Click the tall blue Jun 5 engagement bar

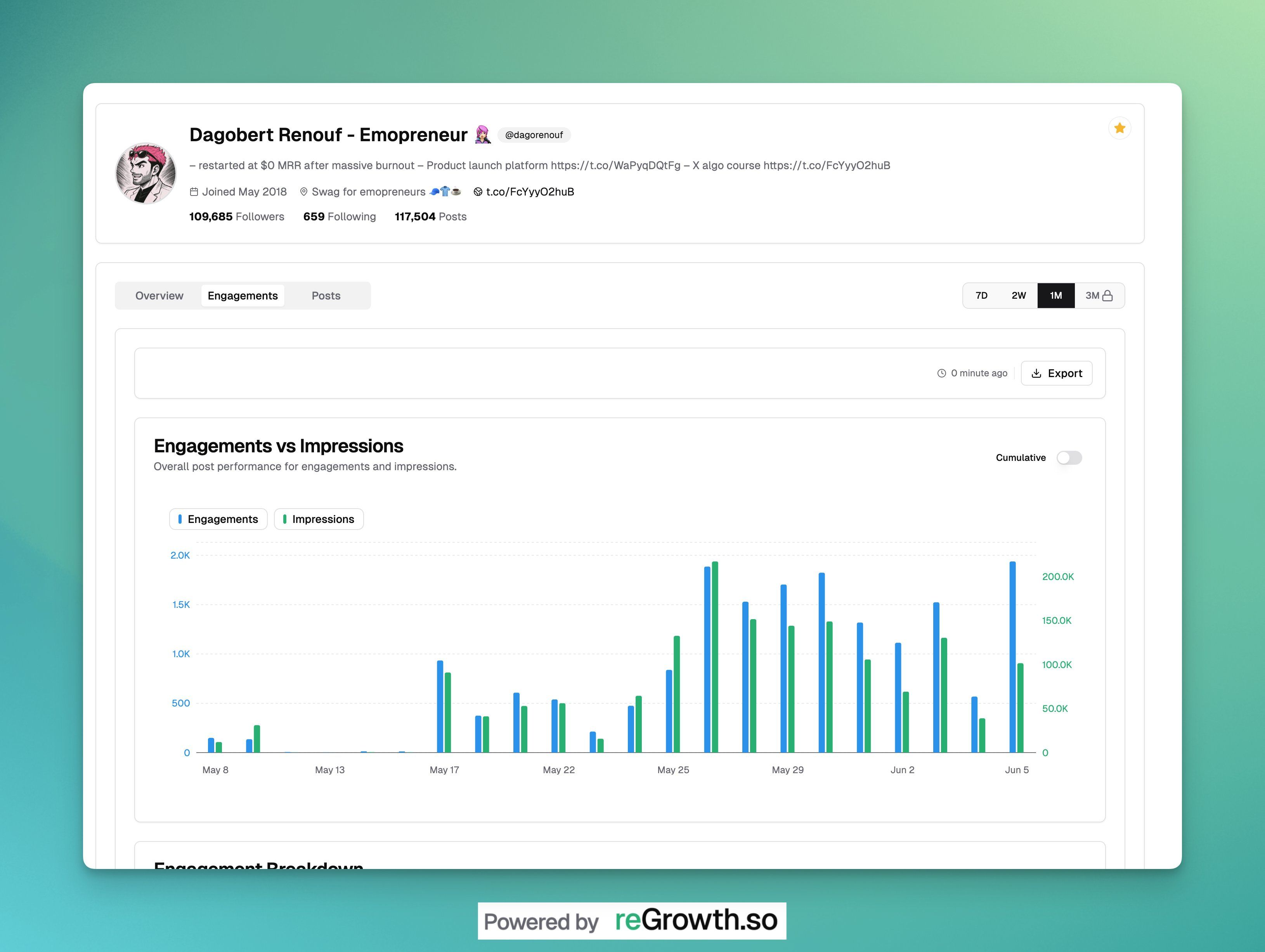pyautogui.click(x=1012, y=658)
